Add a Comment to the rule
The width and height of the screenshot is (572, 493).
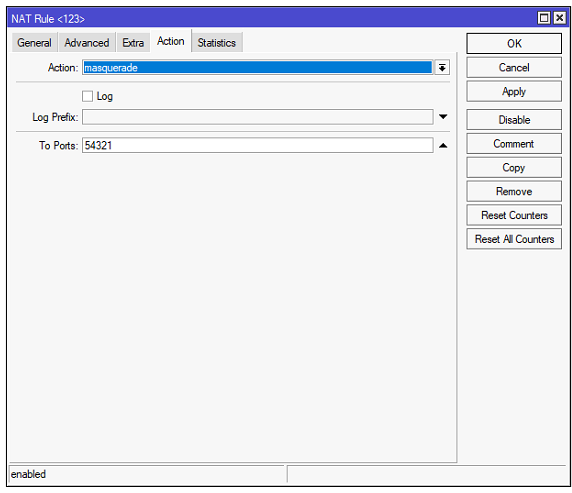[x=514, y=144]
